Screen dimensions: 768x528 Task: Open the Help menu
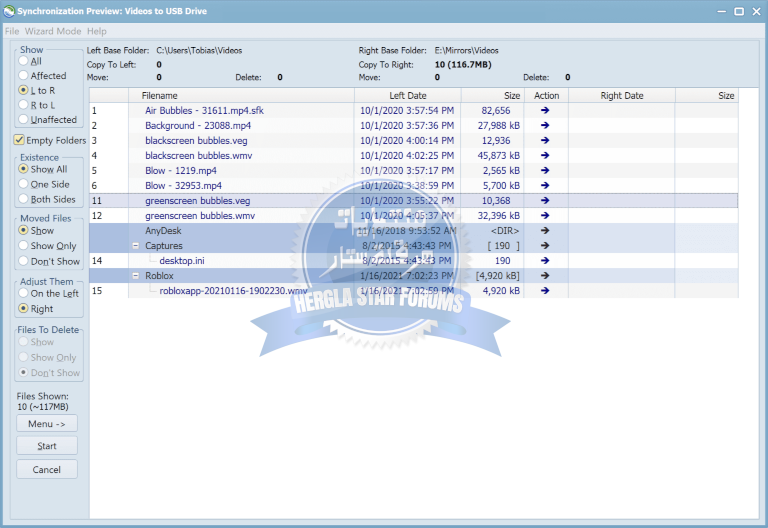tap(97, 31)
